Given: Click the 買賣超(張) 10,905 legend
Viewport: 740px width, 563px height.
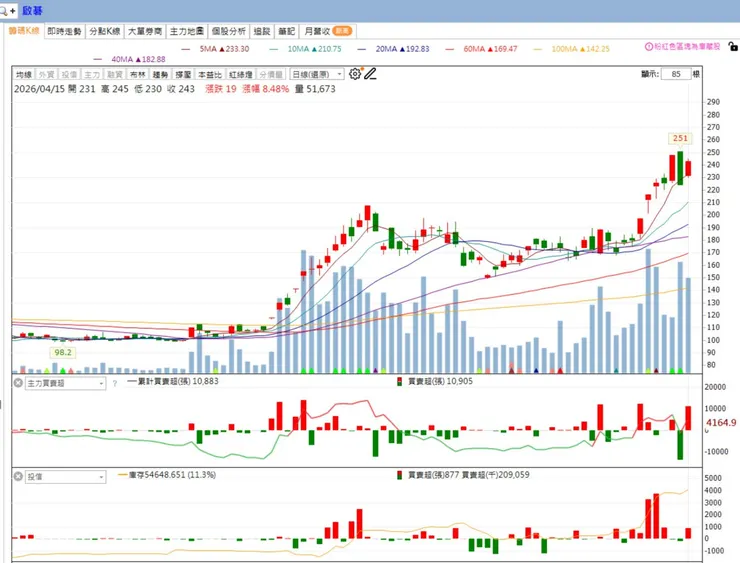Looking at the screenshot, I should point(435,381).
